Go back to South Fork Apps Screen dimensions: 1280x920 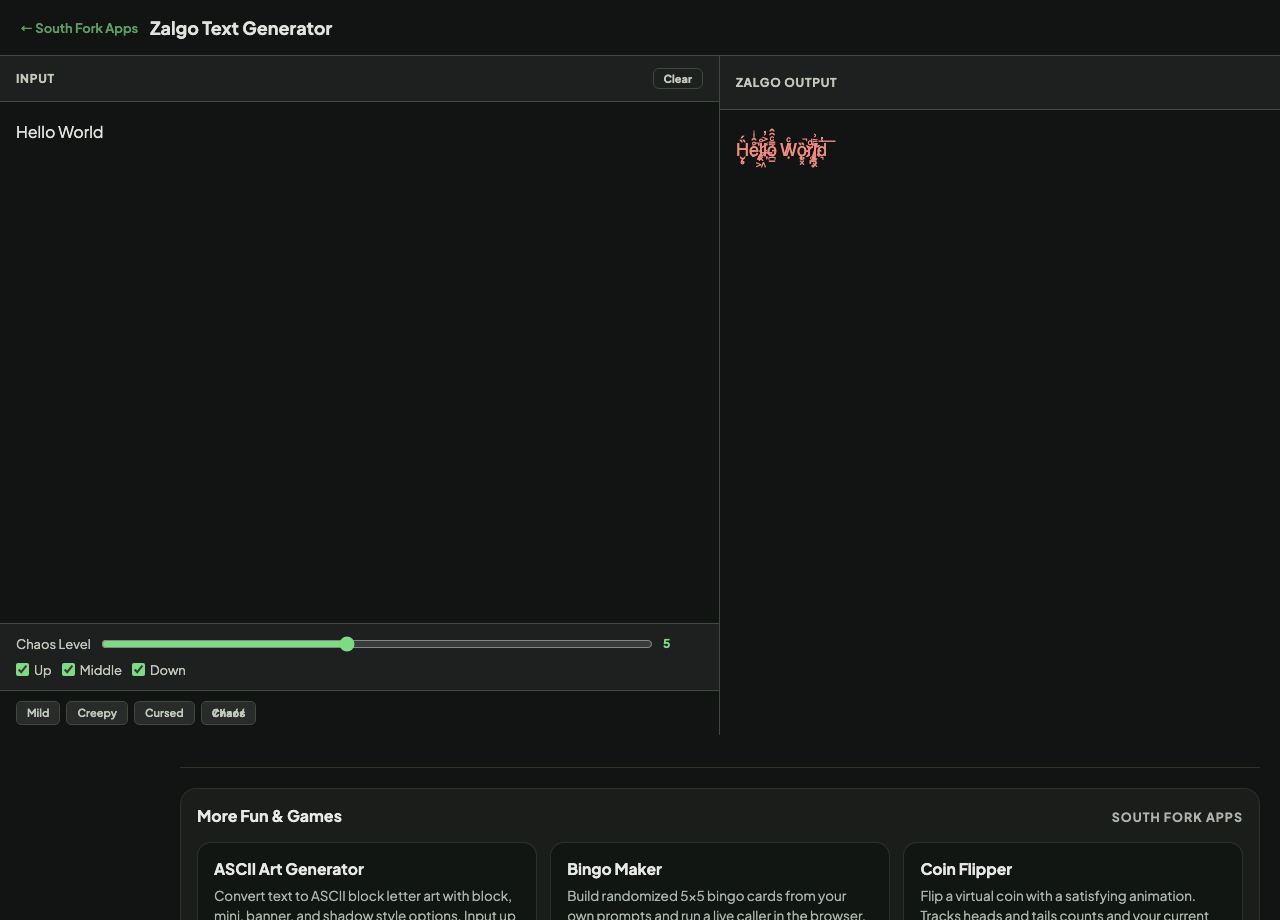(x=79, y=28)
